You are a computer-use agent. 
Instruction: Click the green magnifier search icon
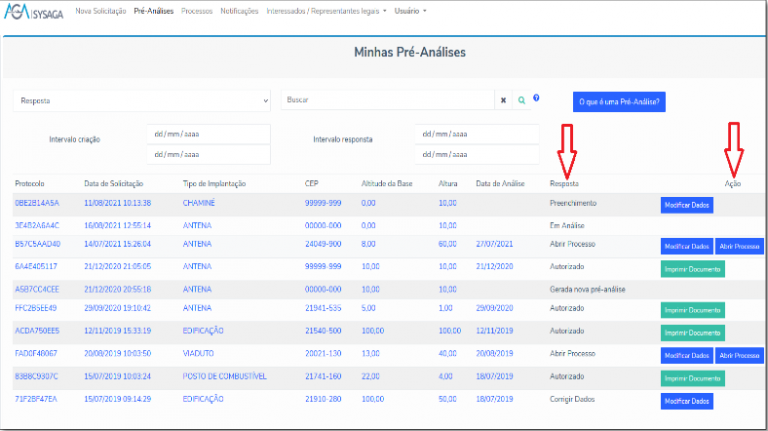pyautogui.click(x=522, y=100)
